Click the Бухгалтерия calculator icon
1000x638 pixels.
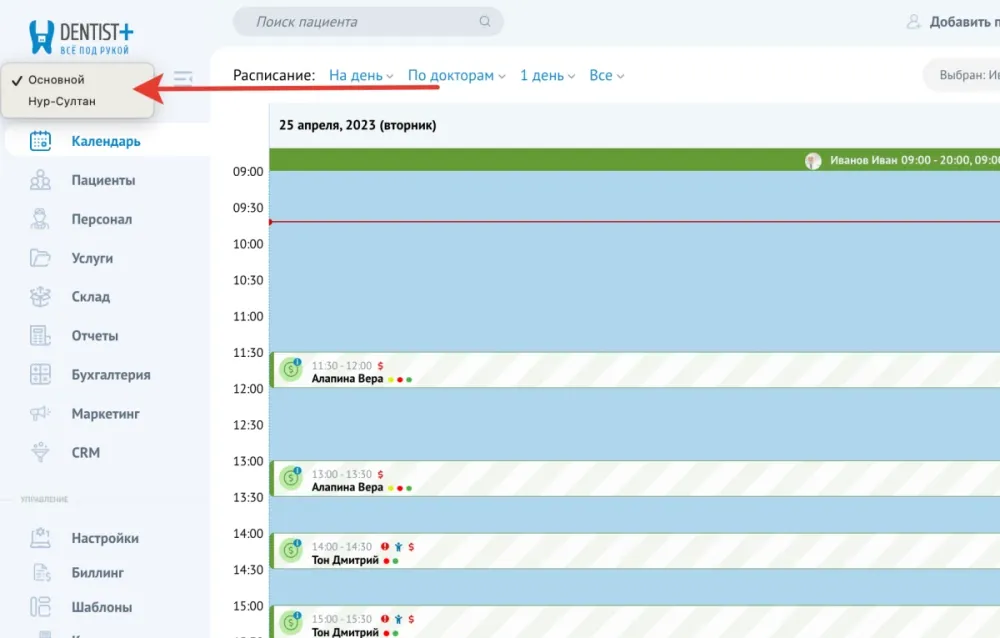point(40,375)
